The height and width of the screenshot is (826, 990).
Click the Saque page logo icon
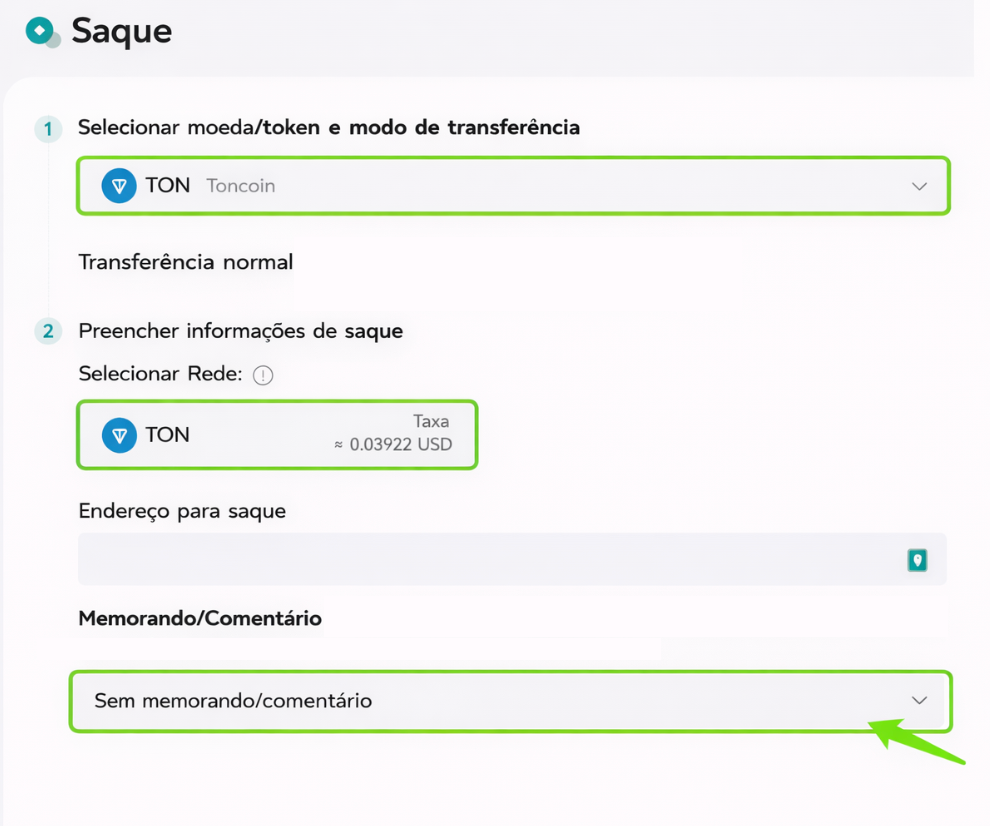pyautogui.click(x=42, y=32)
